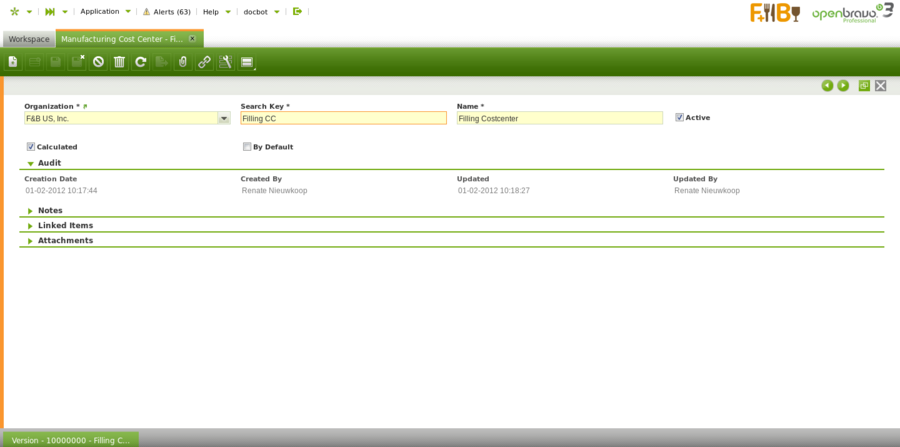
Task: Click the New Record toolbar icon
Action: (13, 62)
